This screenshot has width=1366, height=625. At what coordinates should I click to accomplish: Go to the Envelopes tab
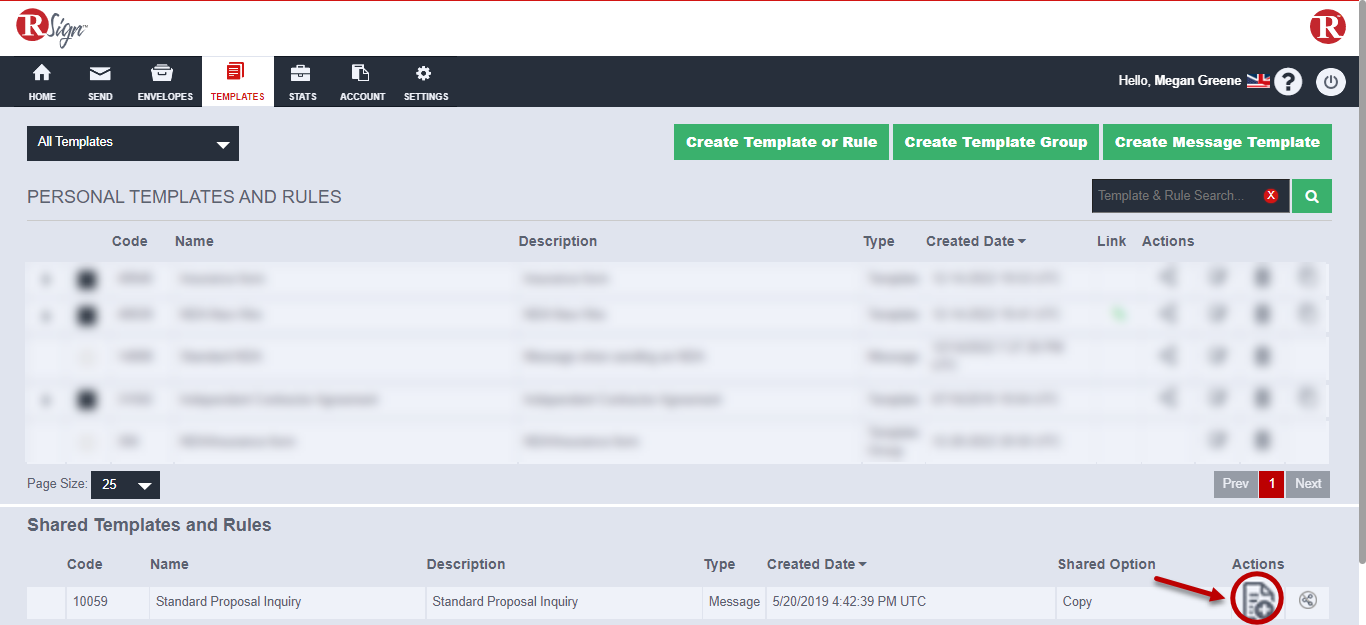tap(165, 82)
